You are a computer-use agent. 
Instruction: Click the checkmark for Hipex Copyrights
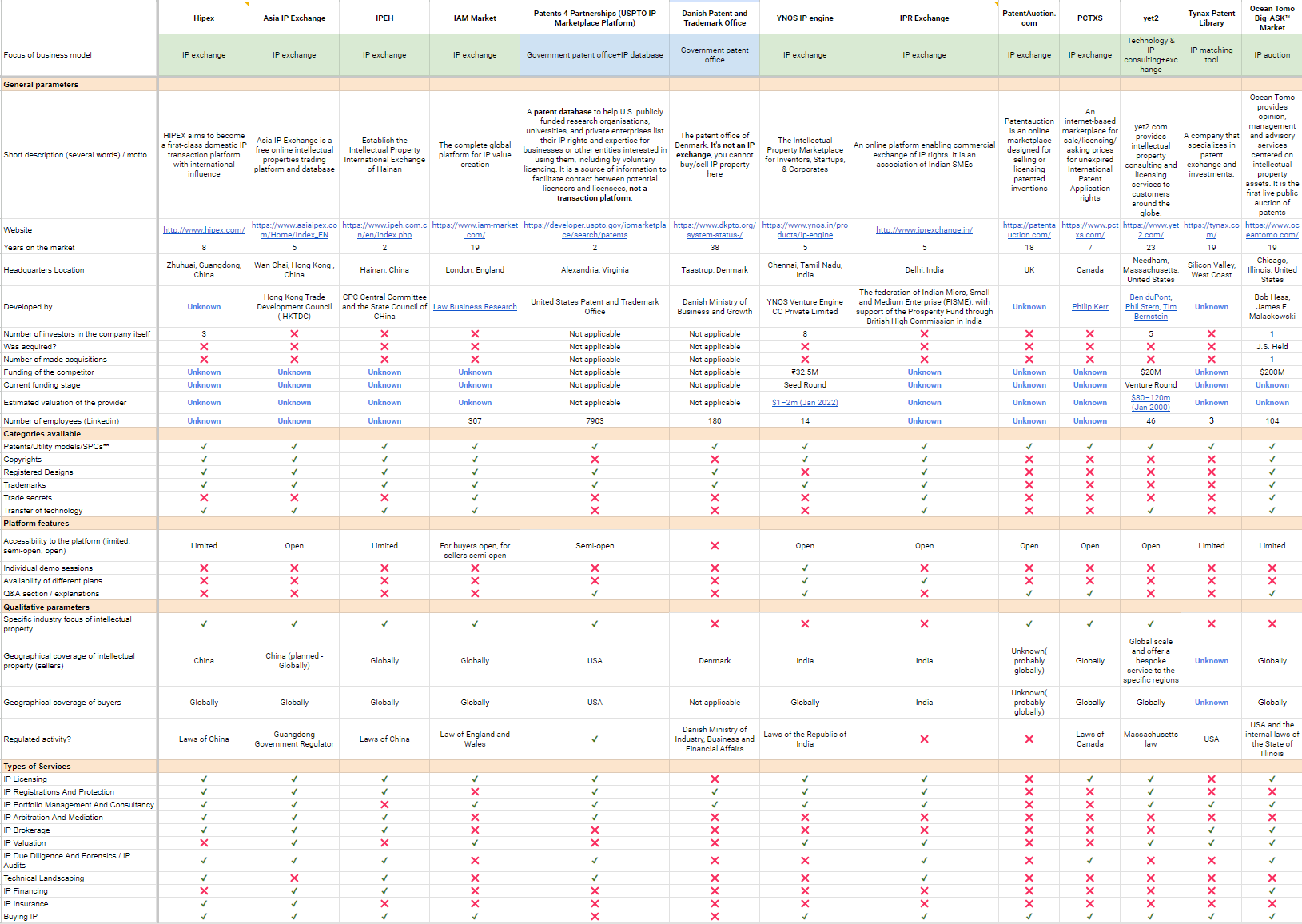[204, 460]
